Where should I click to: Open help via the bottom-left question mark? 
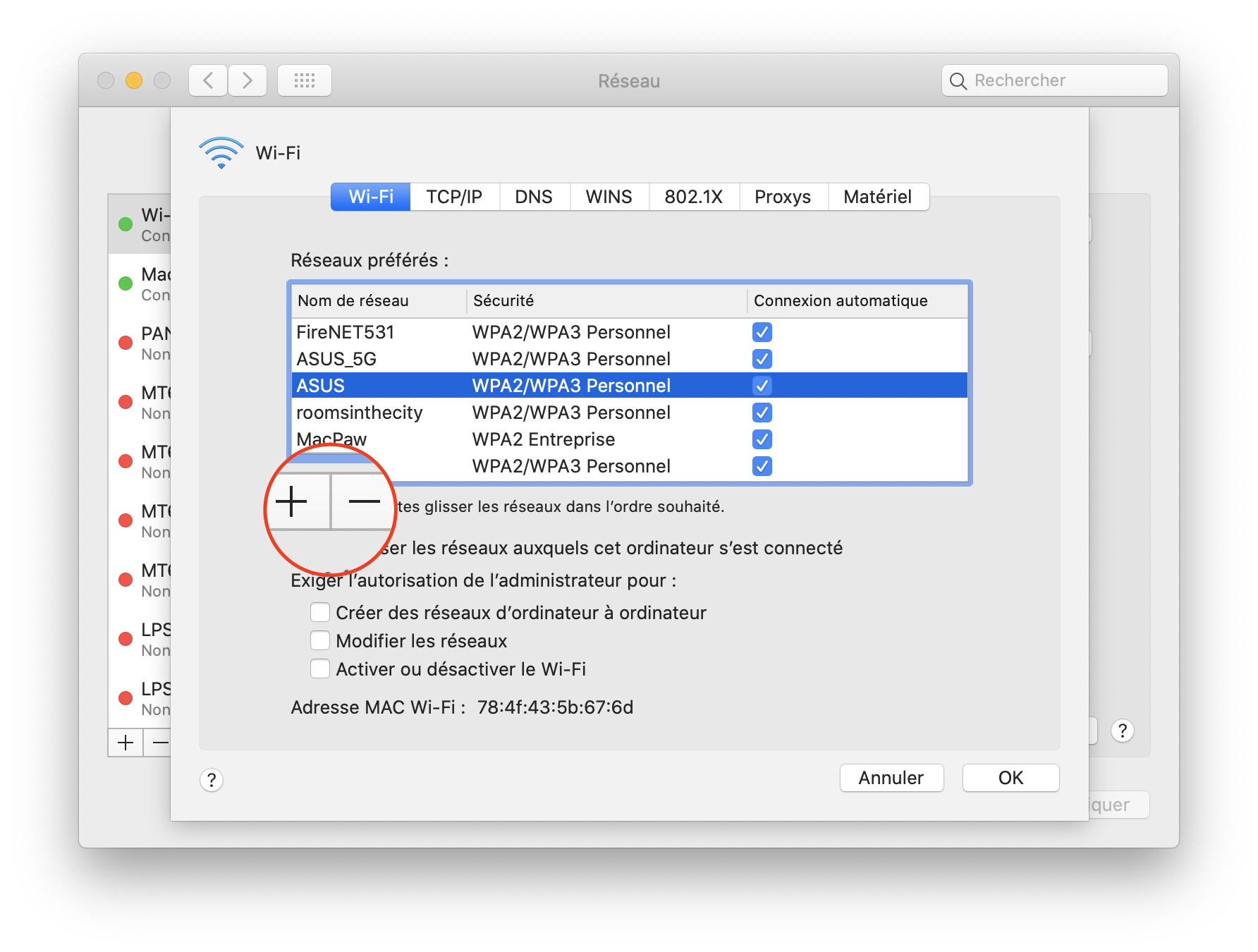(210, 780)
